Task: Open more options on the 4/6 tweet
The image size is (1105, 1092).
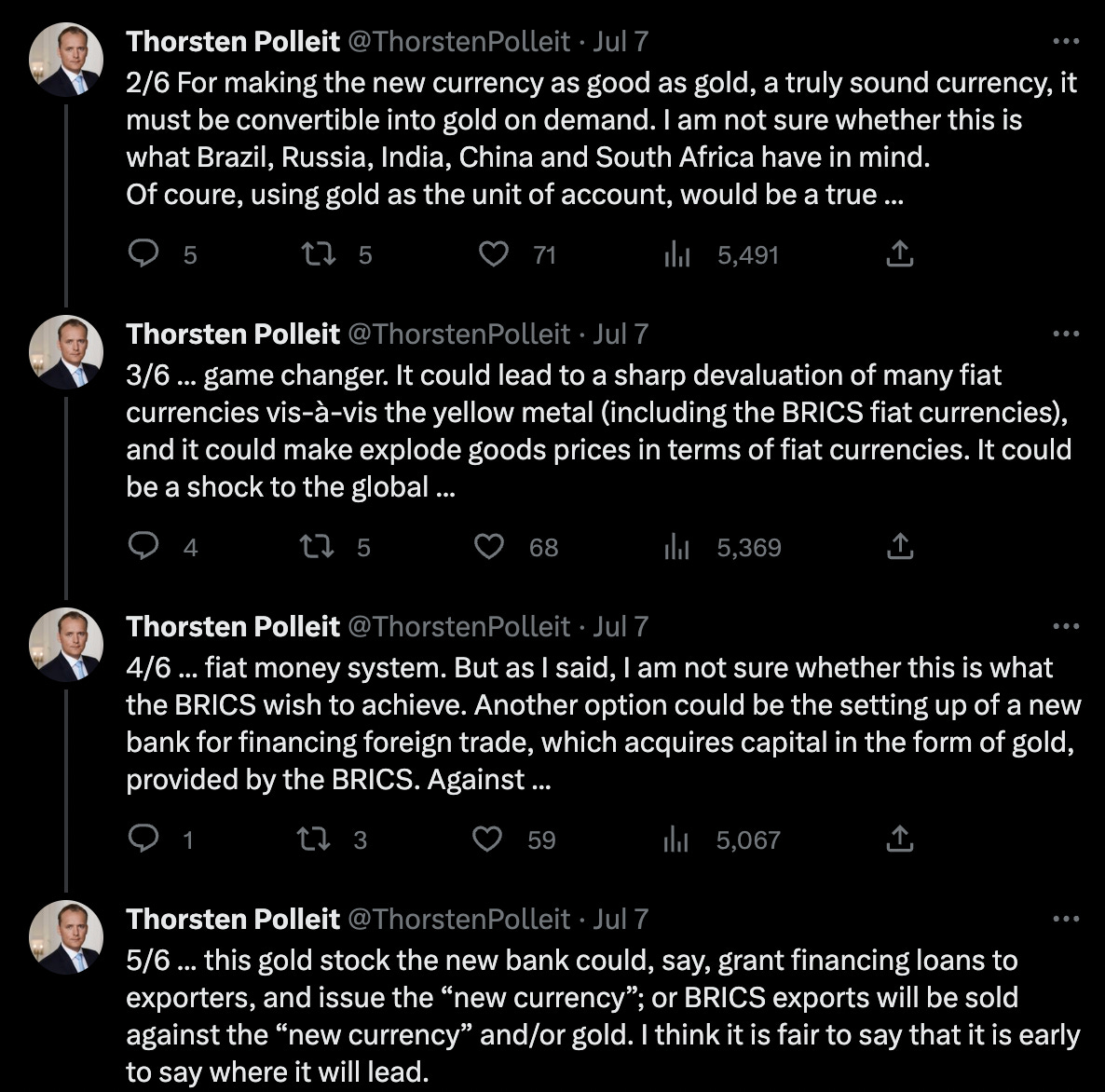Action: tap(1065, 626)
